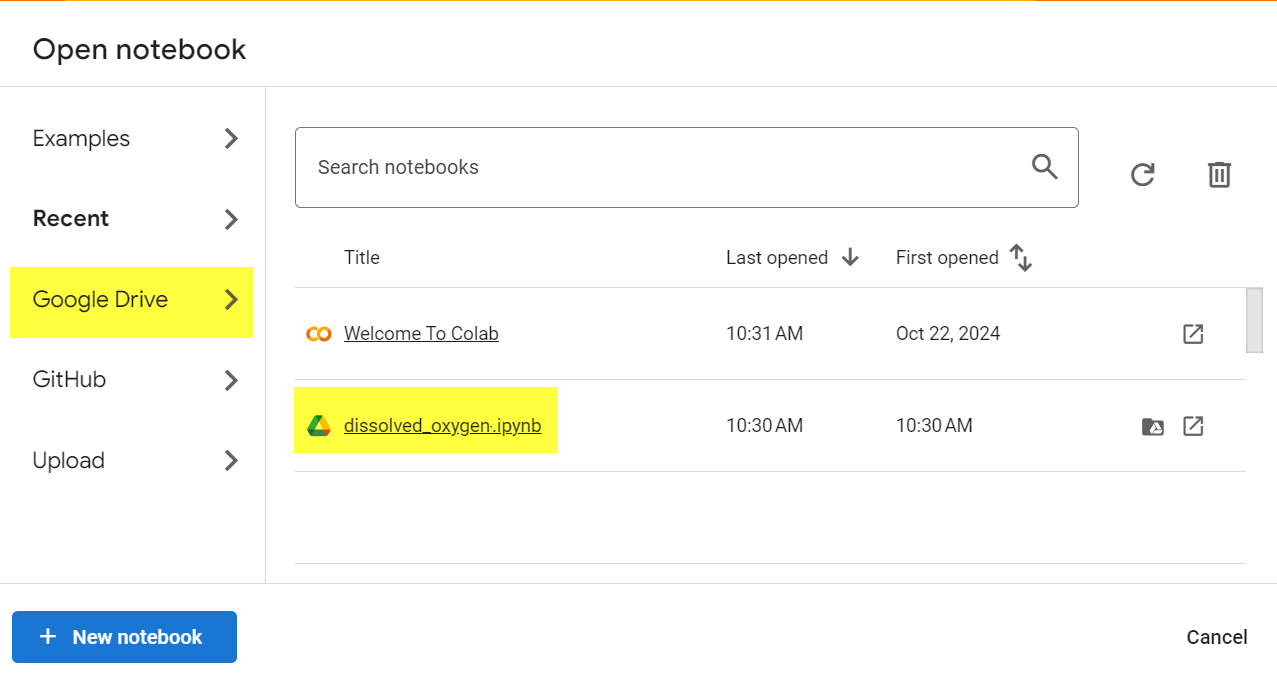The height and width of the screenshot is (683, 1277).
Task: Open the dissolved_oxygen.ipynb link
Action: click(x=442, y=426)
